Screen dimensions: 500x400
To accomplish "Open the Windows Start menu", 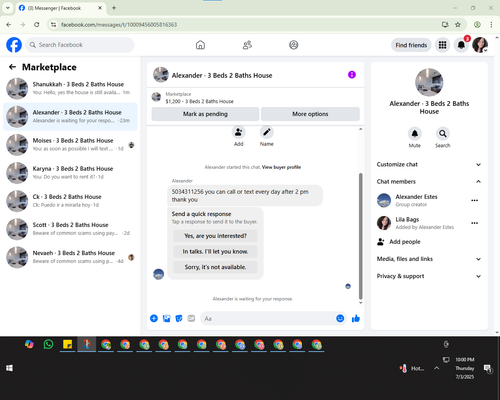I will [x=9, y=368].
